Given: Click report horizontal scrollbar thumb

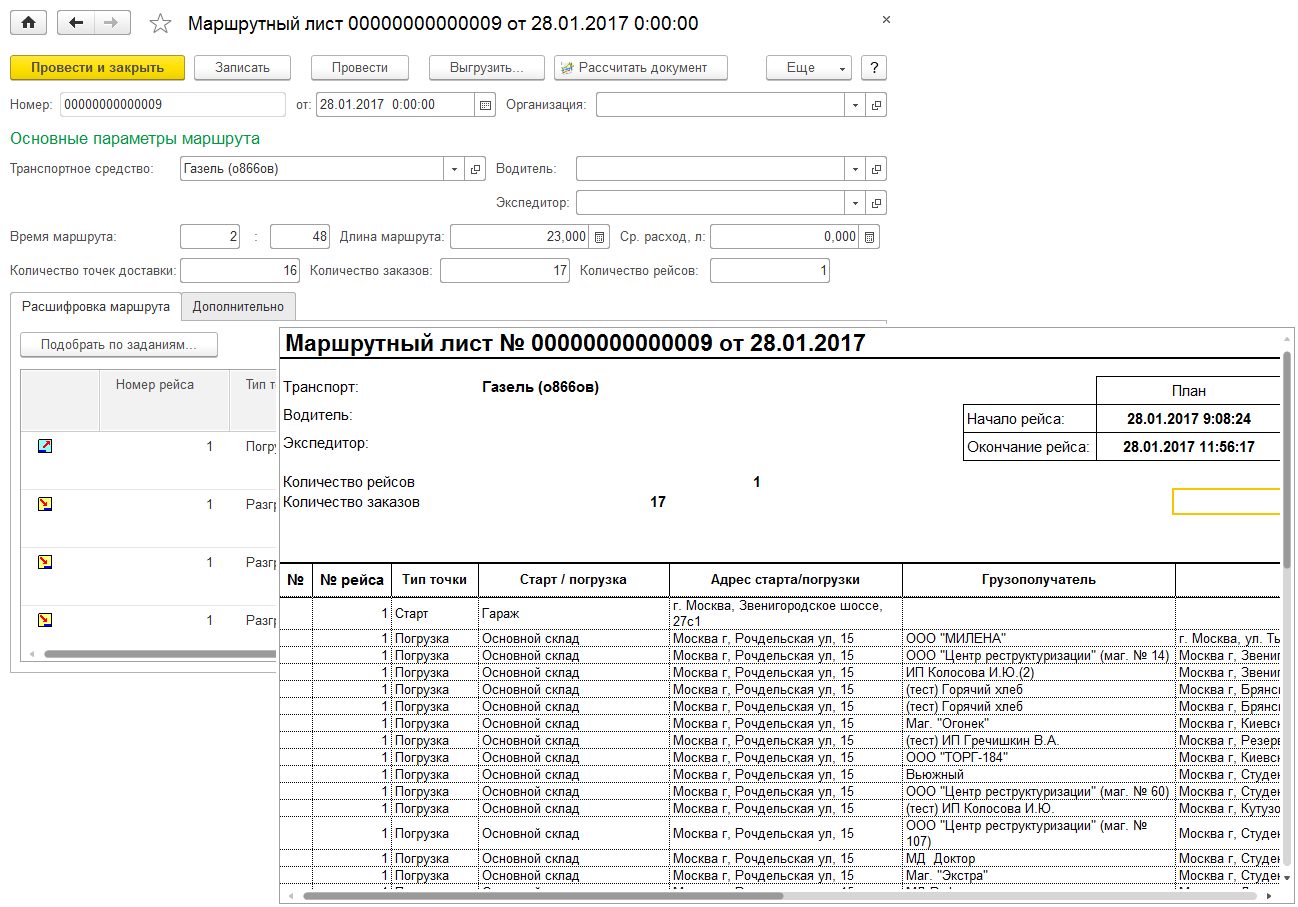Looking at the screenshot, I should point(541,896).
